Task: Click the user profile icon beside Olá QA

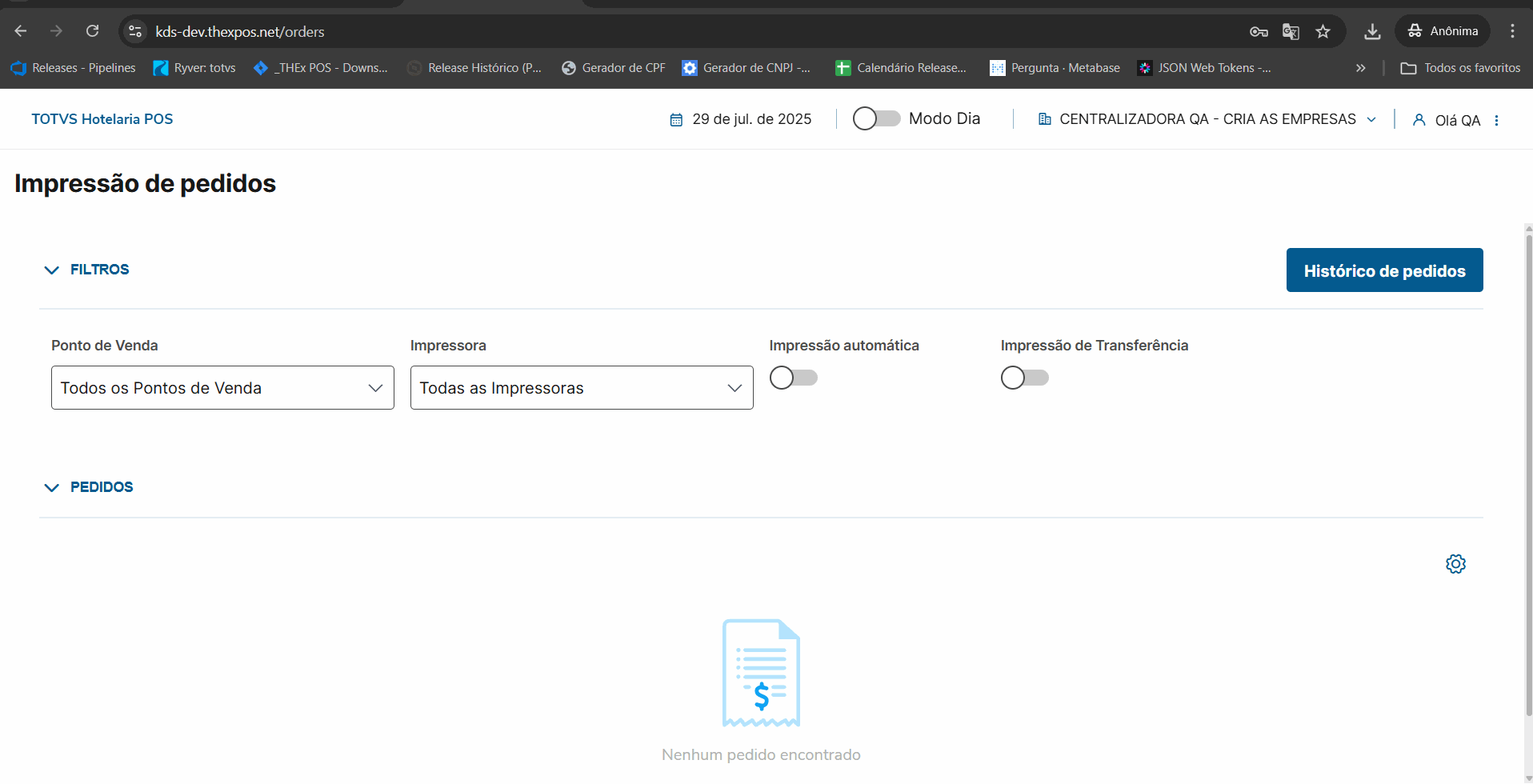Action: point(1419,120)
